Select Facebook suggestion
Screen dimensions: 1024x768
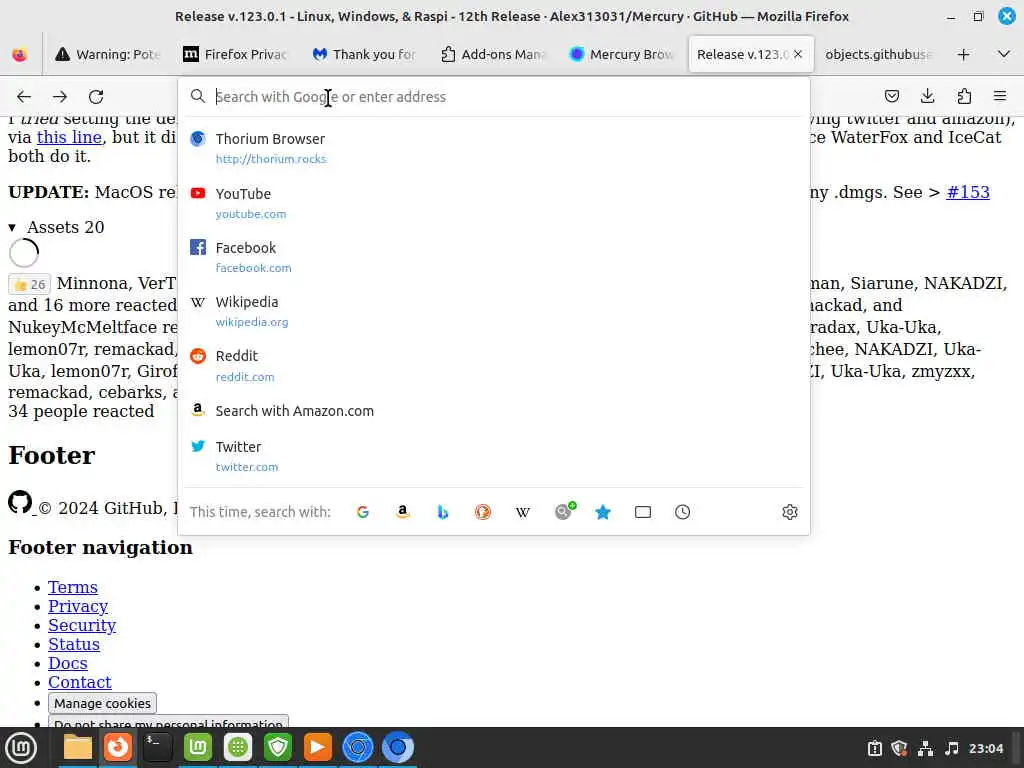pyautogui.click(x=494, y=257)
